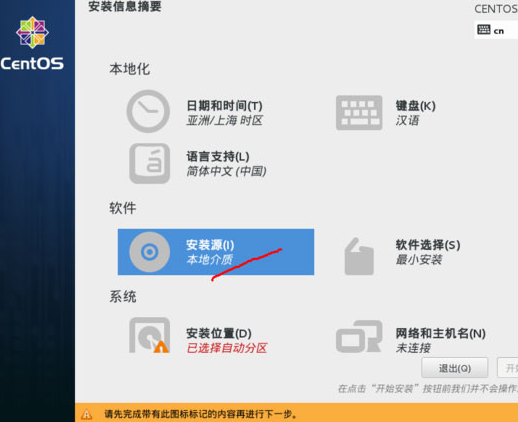Click the network and hostname icon
This screenshot has width=518, height=422.
click(359, 336)
